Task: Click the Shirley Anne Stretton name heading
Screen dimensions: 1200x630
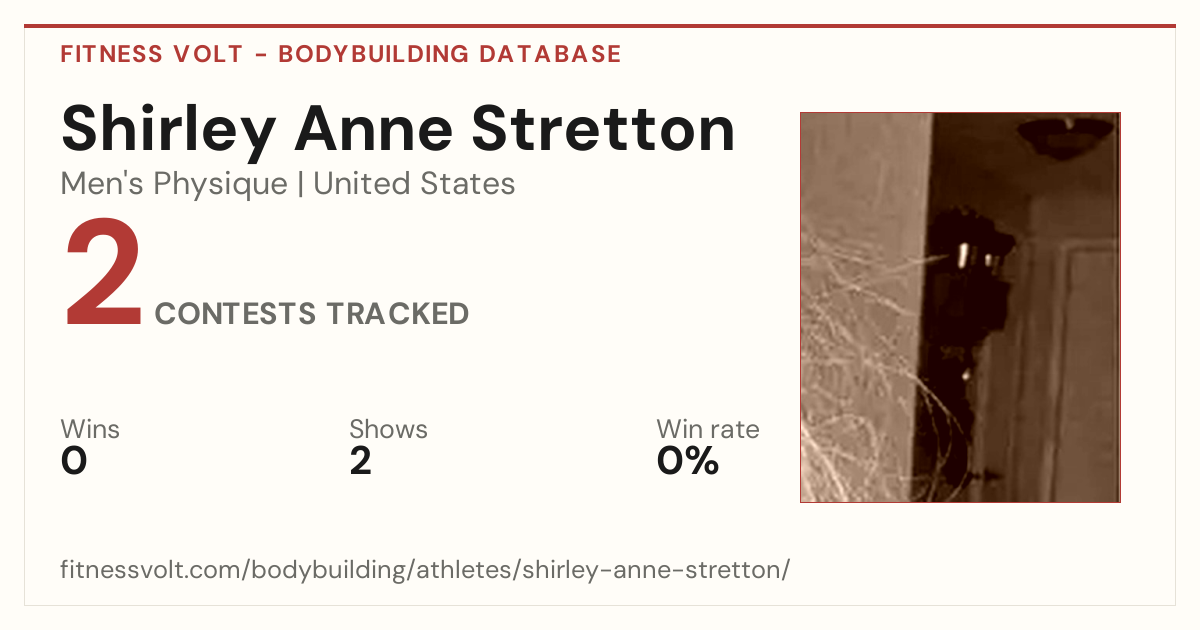Action: point(398,129)
